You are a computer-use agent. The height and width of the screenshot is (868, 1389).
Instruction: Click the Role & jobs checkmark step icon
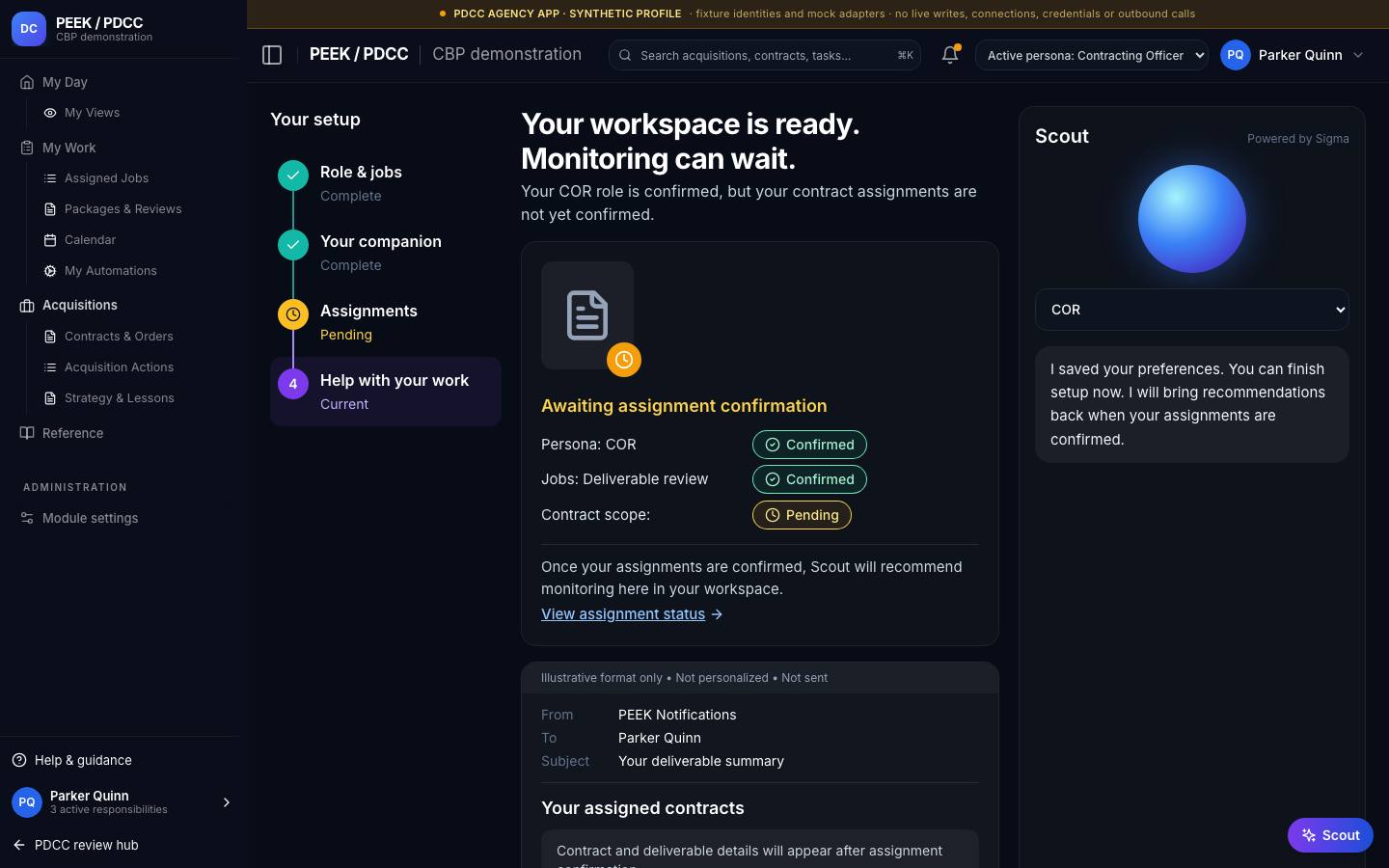293,176
